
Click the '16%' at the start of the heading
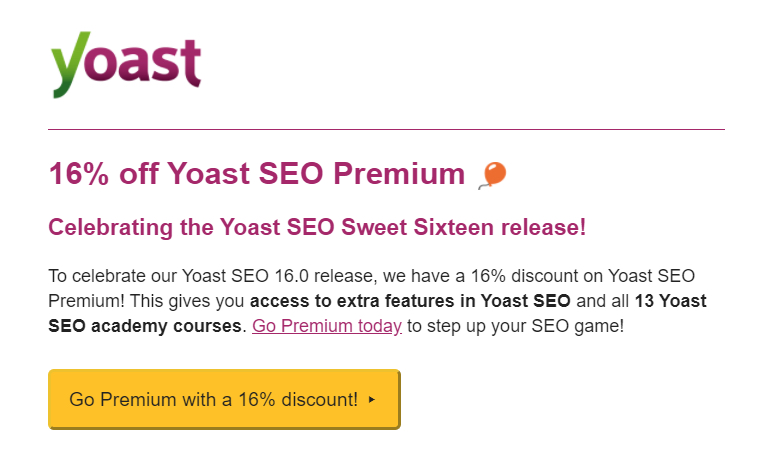[79, 174]
